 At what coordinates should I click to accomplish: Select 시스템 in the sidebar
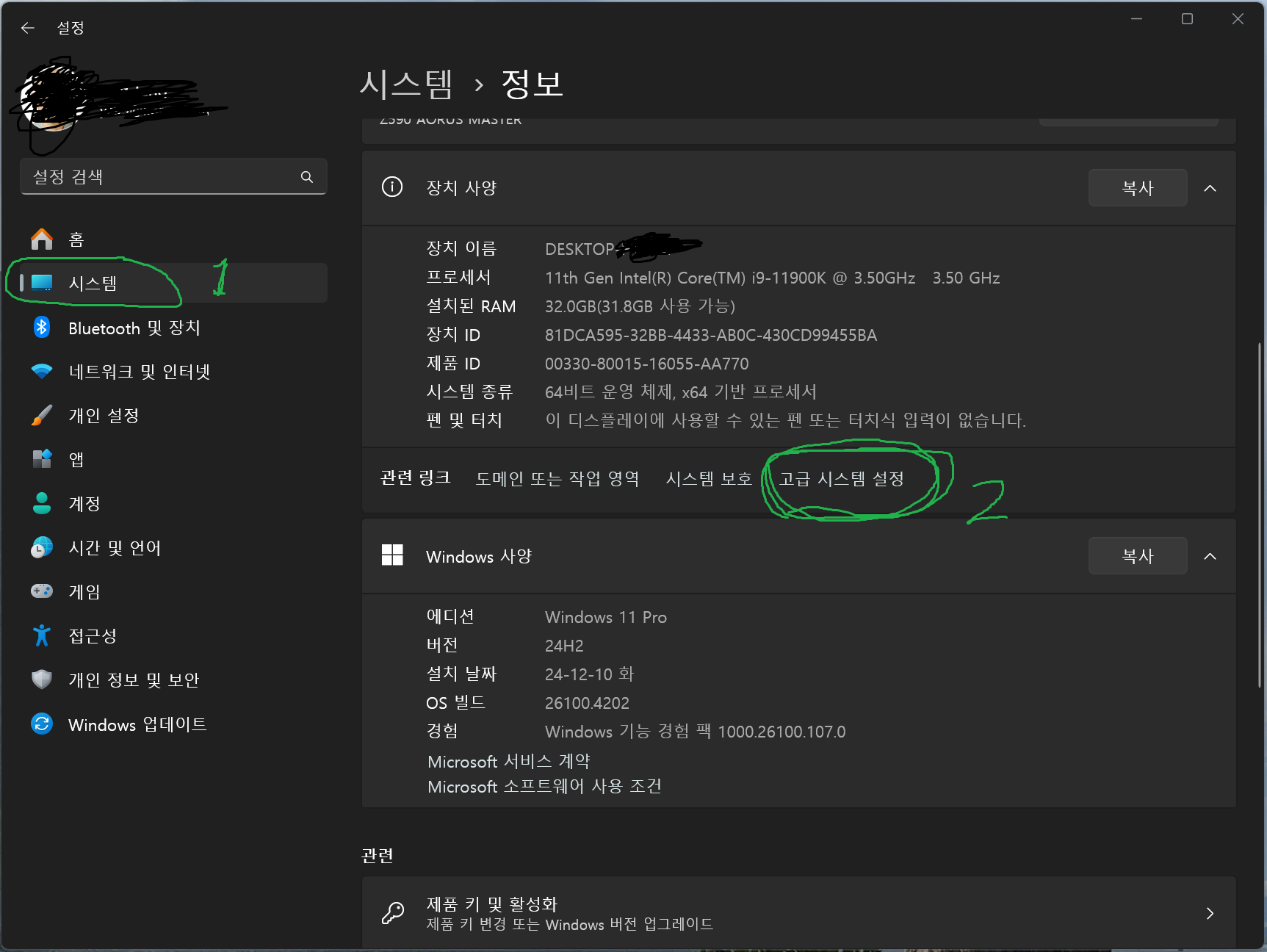173,283
